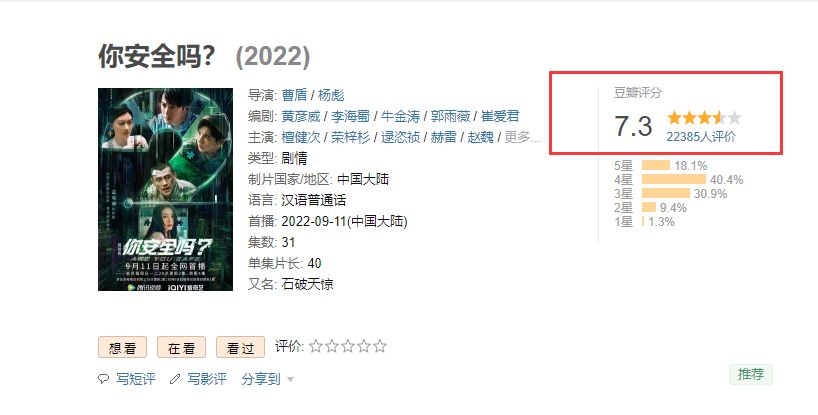Mark the show as 想看
818x415 pixels.
click(123, 347)
